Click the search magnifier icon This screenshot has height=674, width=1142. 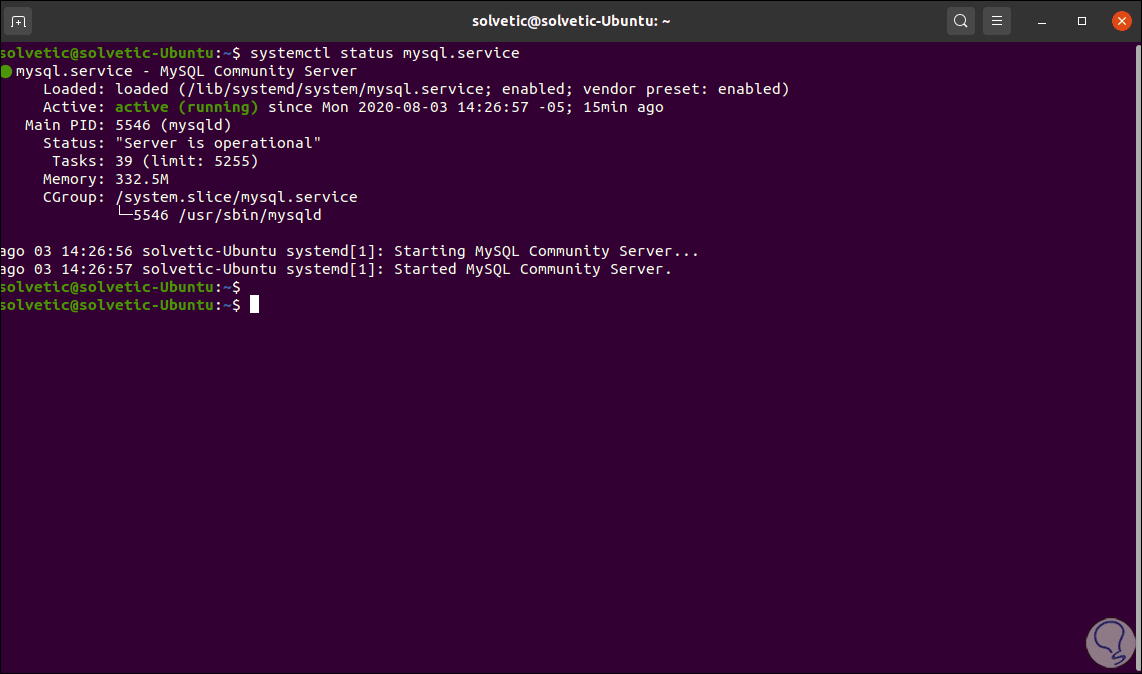pyautogui.click(x=960, y=21)
